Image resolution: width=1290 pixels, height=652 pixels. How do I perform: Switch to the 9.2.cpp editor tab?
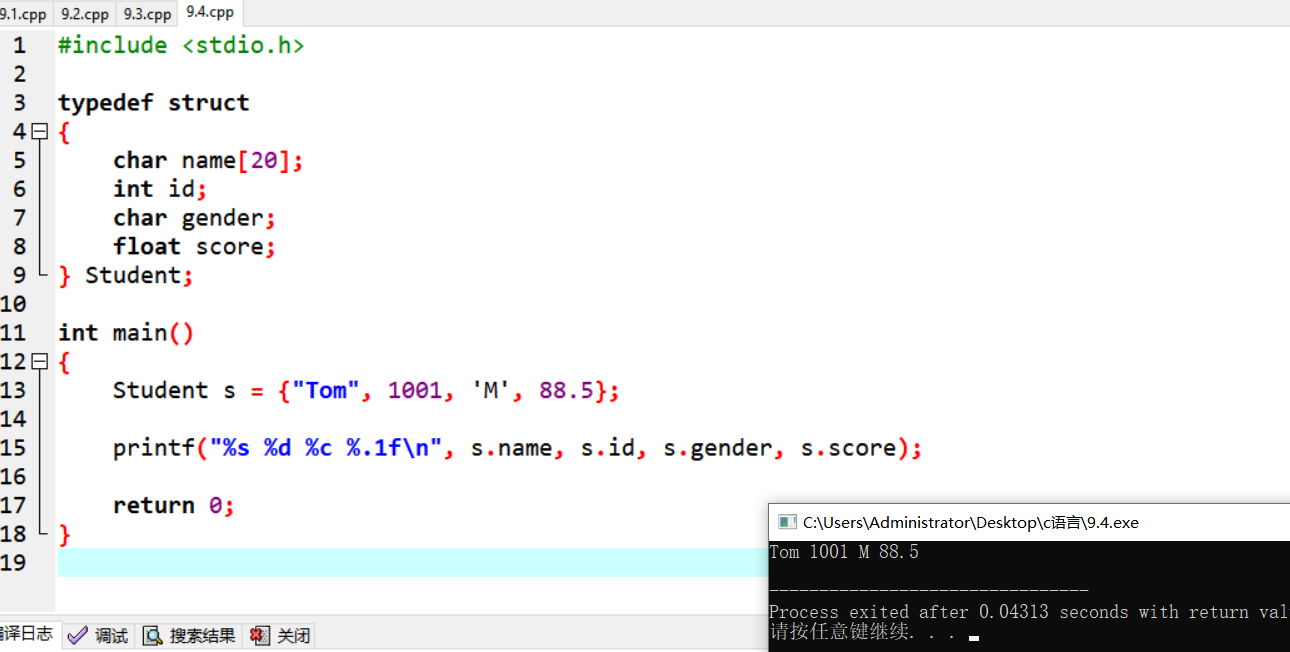85,14
